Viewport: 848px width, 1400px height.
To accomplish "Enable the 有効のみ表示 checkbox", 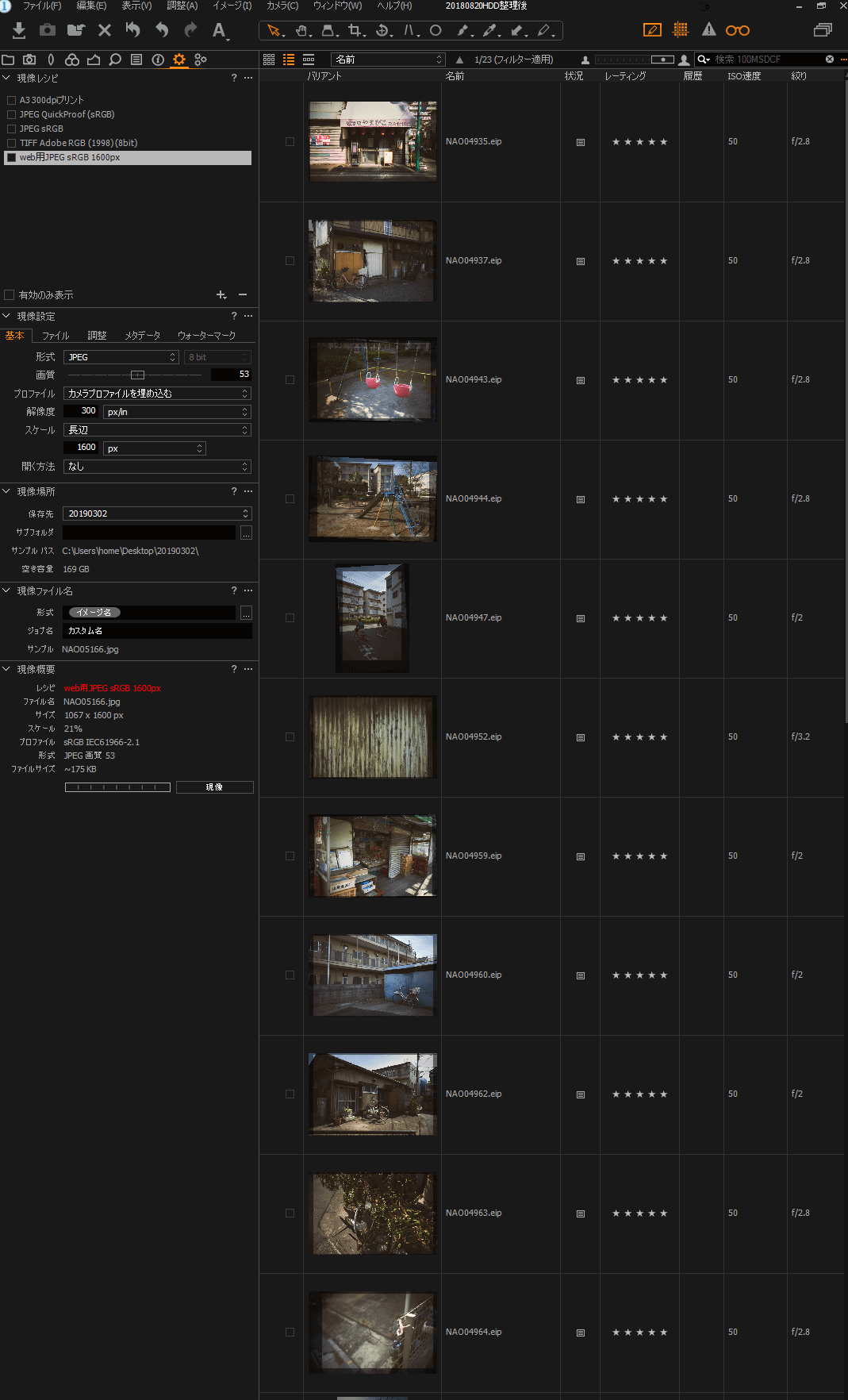I will pyautogui.click(x=10, y=295).
